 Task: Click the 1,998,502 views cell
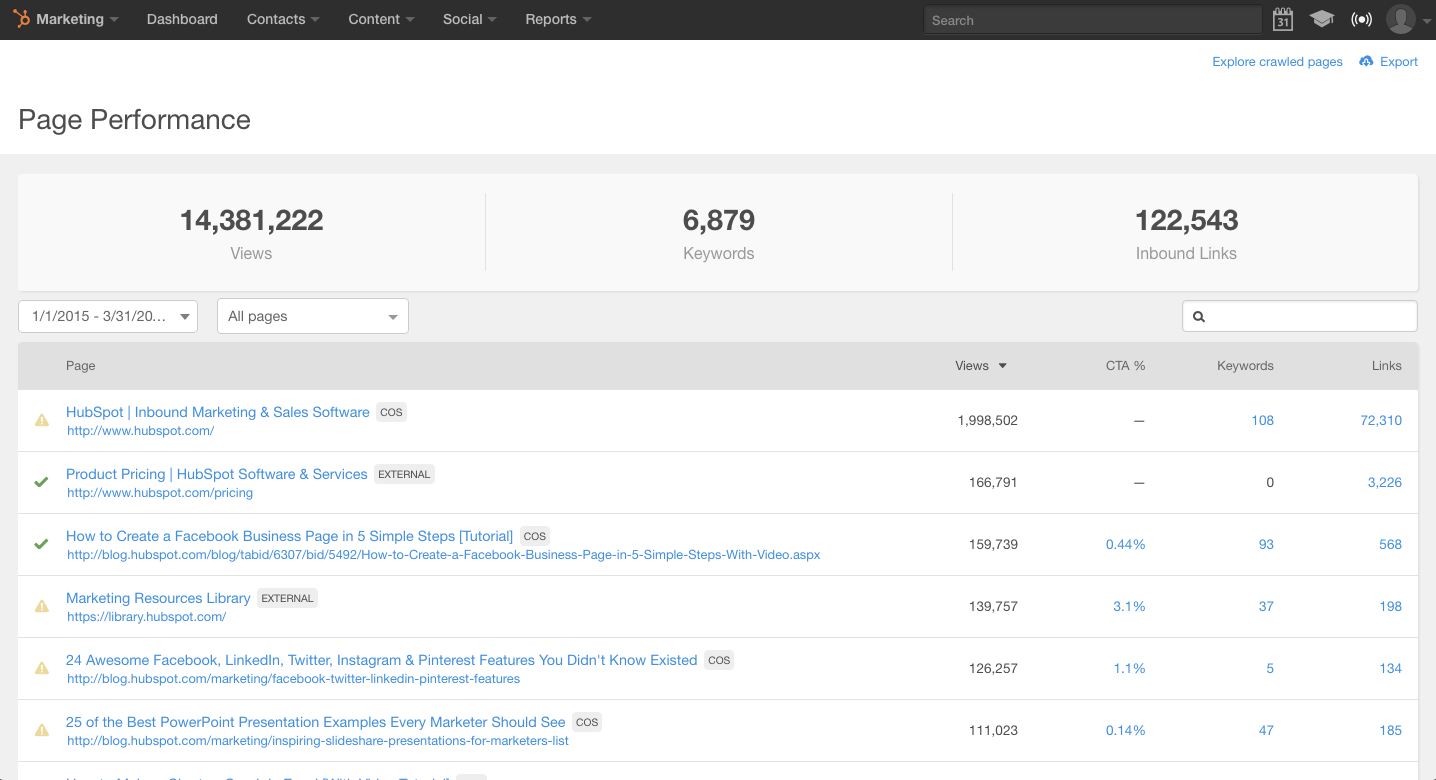click(987, 420)
